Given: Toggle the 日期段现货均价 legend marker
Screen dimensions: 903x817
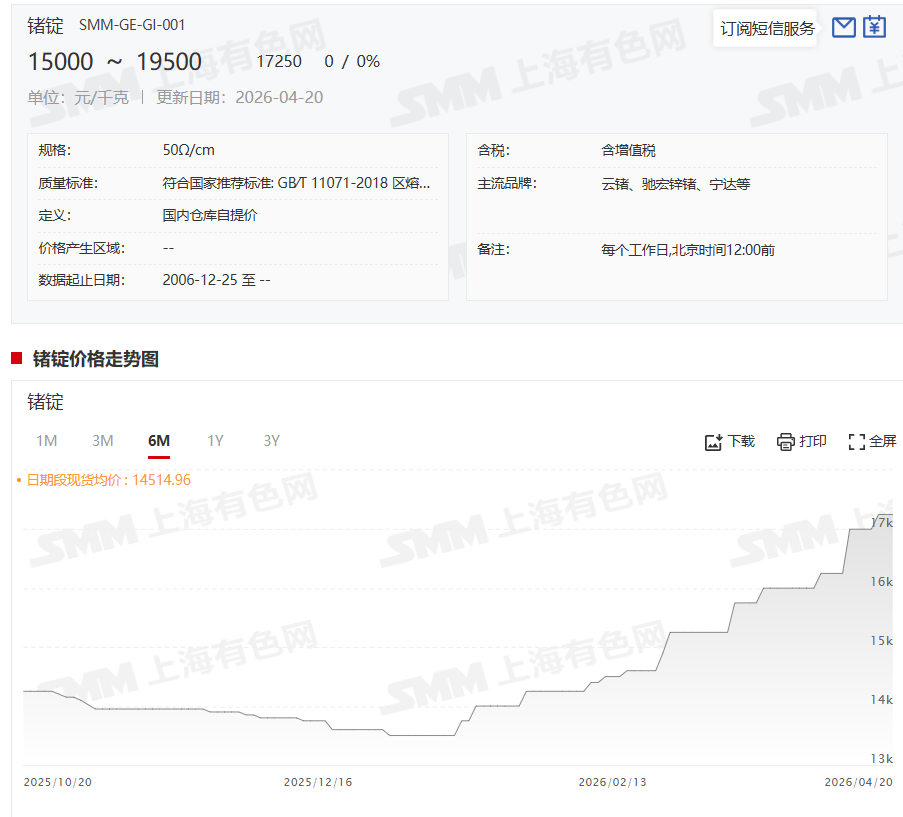Looking at the screenshot, I should click(19, 481).
